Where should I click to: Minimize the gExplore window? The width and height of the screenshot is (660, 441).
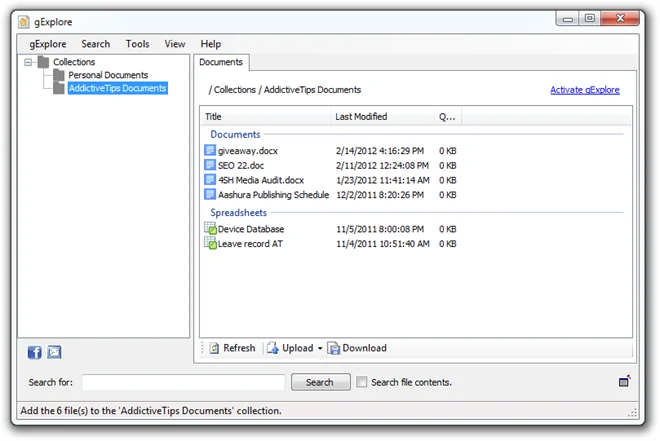(568, 19)
